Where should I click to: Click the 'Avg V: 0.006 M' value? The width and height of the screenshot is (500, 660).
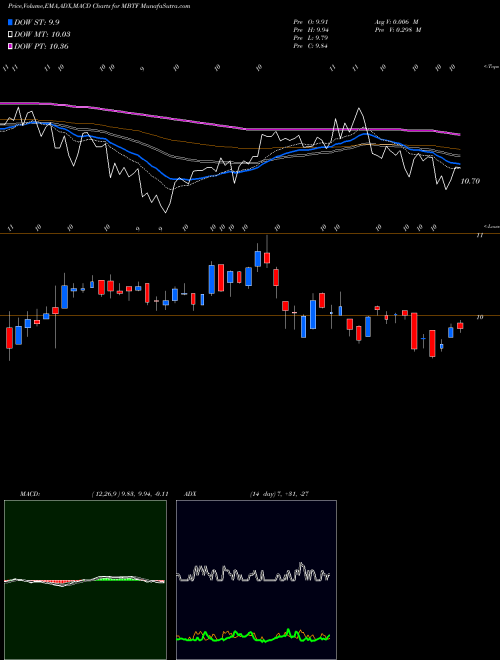coord(396,22)
